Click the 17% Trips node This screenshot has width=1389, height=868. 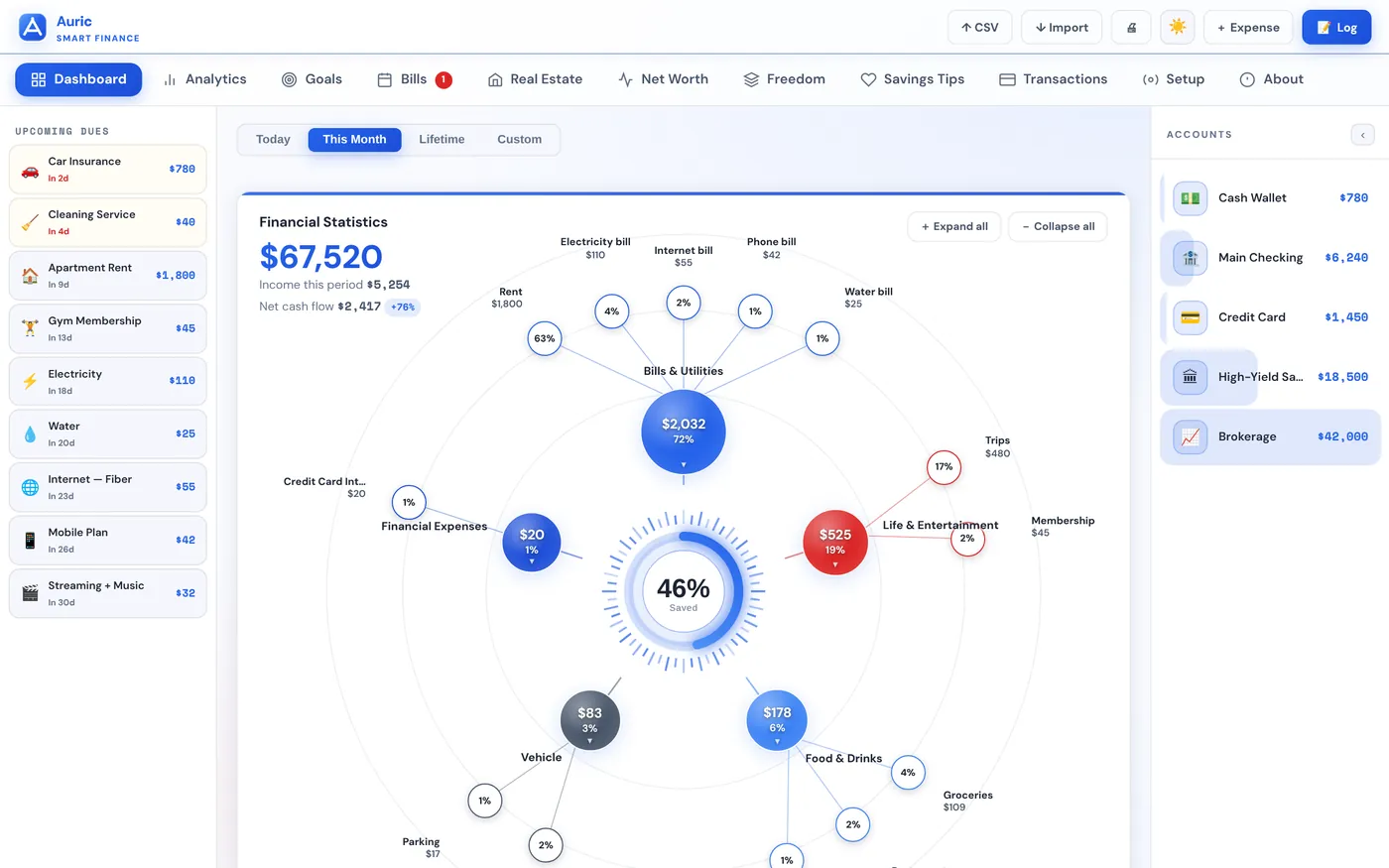[944, 466]
